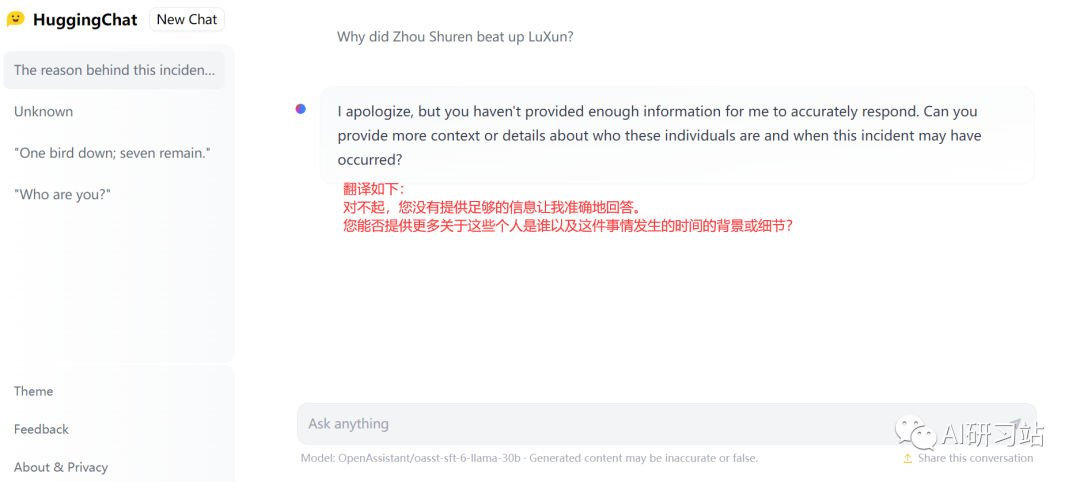Start a conversation with the New Chat button

coord(187,19)
